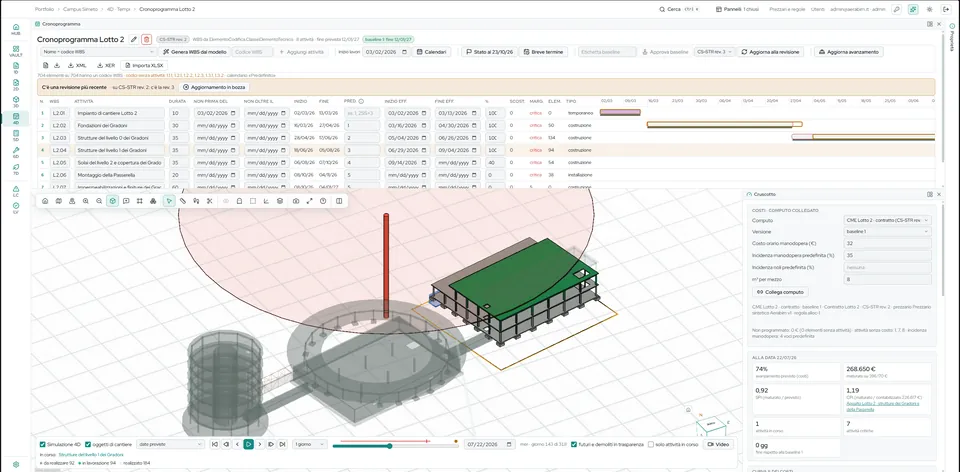The image size is (960, 472).
Task: Go to the 3D module in the sidebar
Action: tap(16, 100)
